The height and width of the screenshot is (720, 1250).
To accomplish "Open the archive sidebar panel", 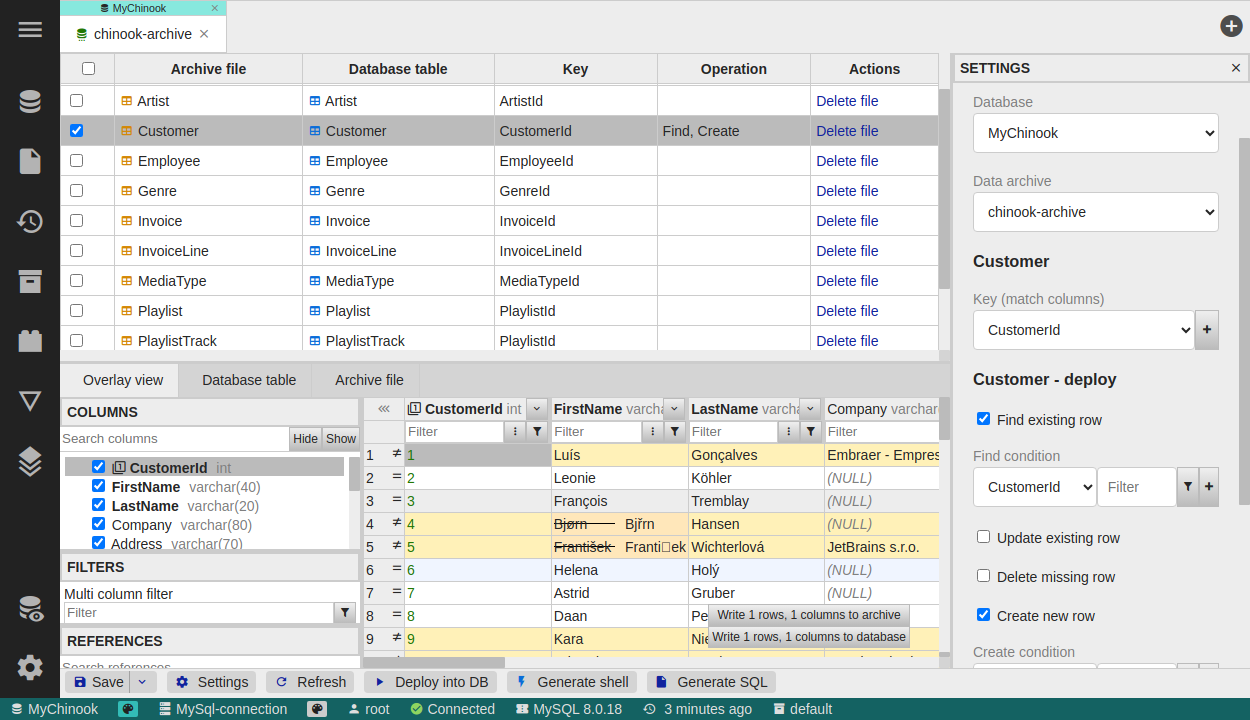I will click(x=30, y=281).
